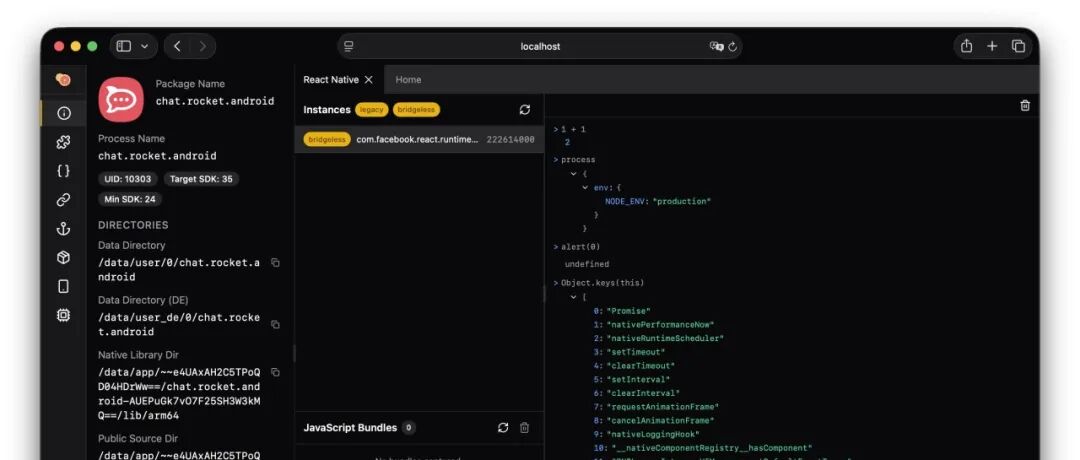Collapse the Object.keys(this) array result
The height and width of the screenshot is (460, 1080).
click(573, 297)
